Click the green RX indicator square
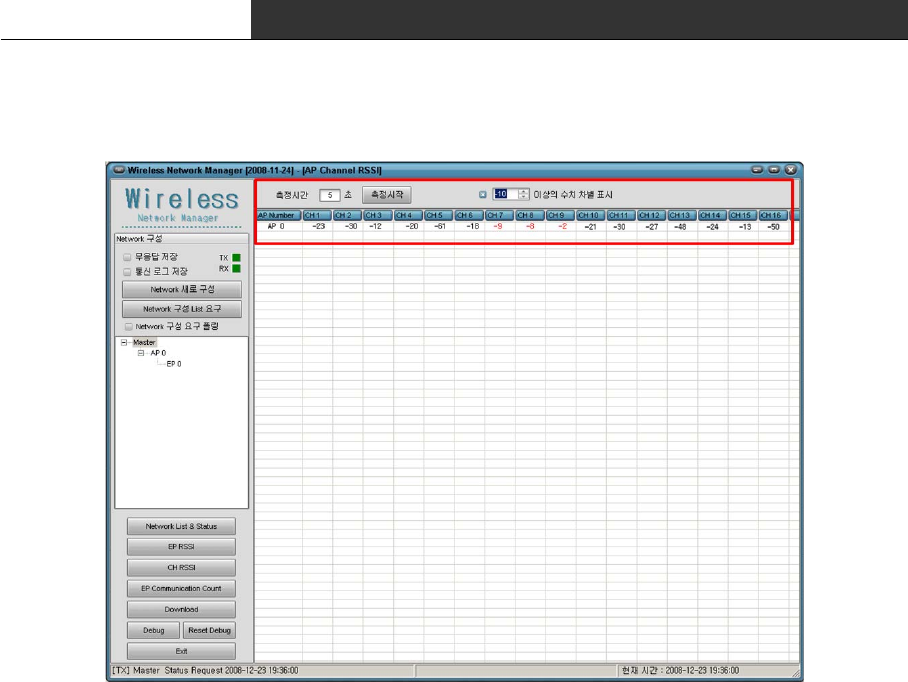The height and width of the screenshot is (682, 908). click(x=236, y=269)
